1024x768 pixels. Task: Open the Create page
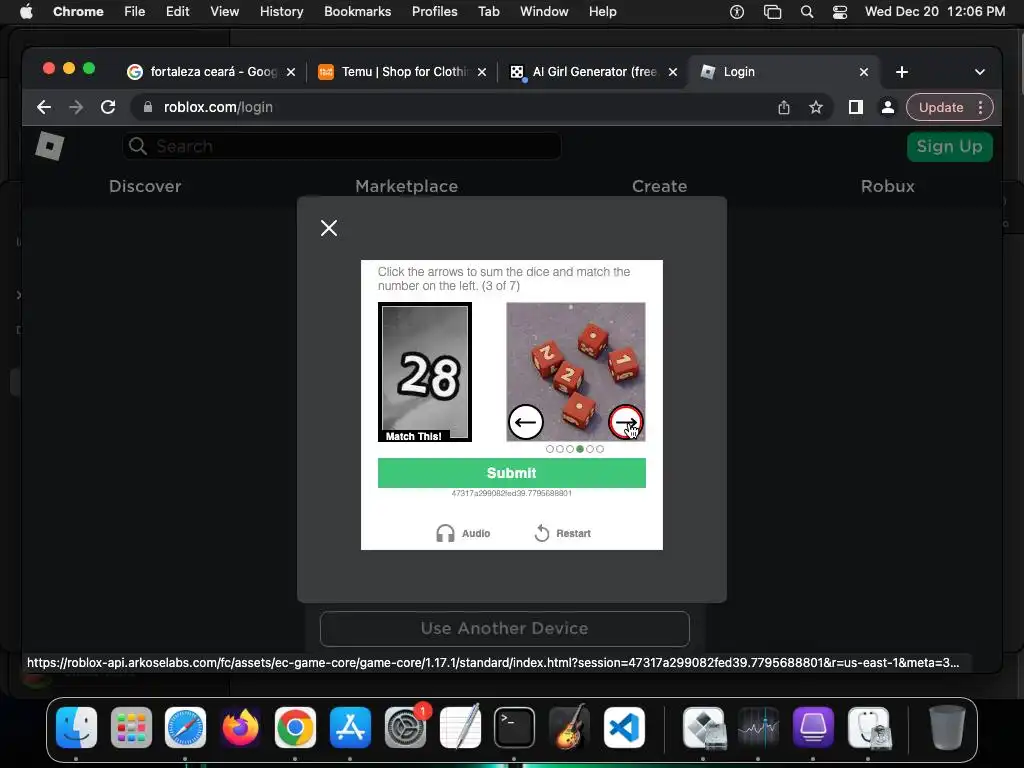(659, 186)
